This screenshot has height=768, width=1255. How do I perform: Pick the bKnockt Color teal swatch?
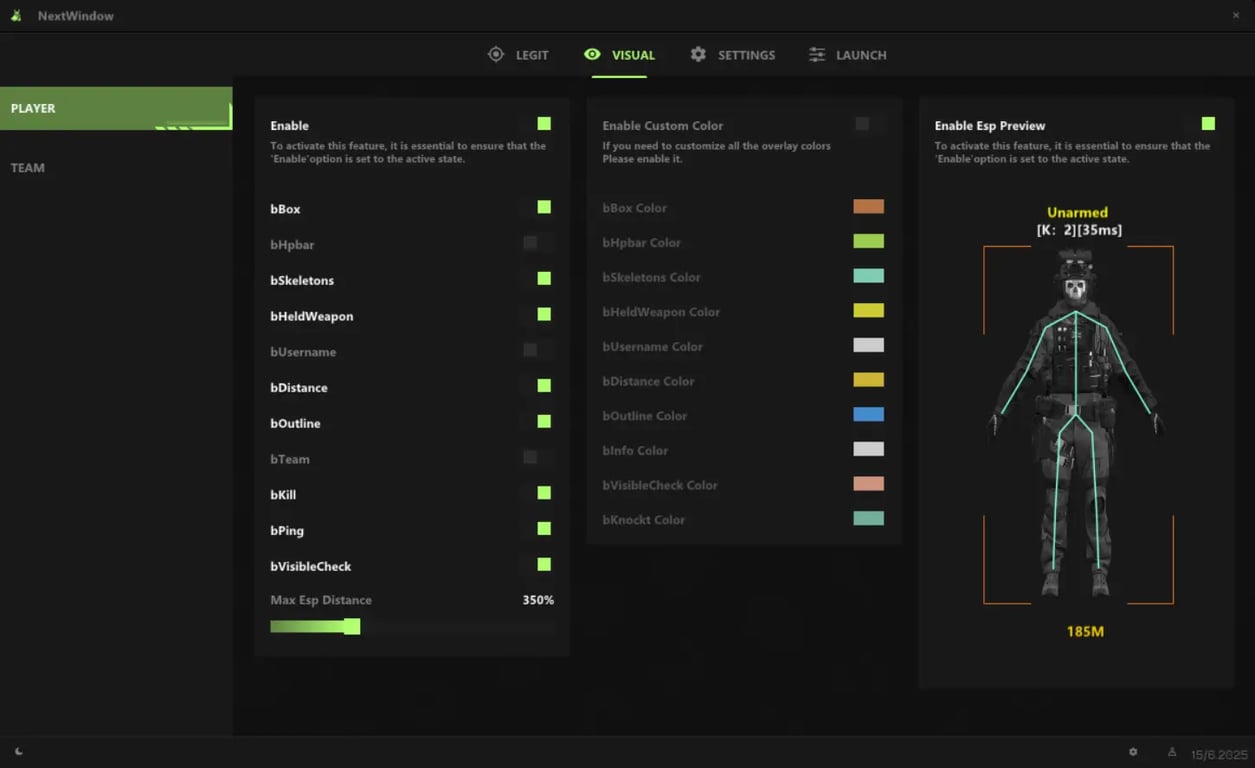[868, 518]
